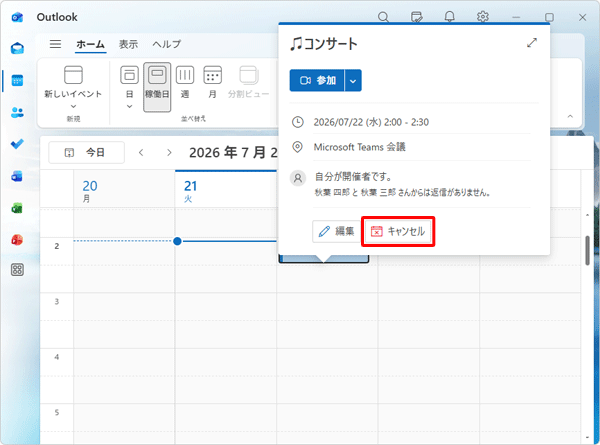Viewport: 600px width, 445px height.
Task: Open Mail in the left sidebar
Action: 17,49
